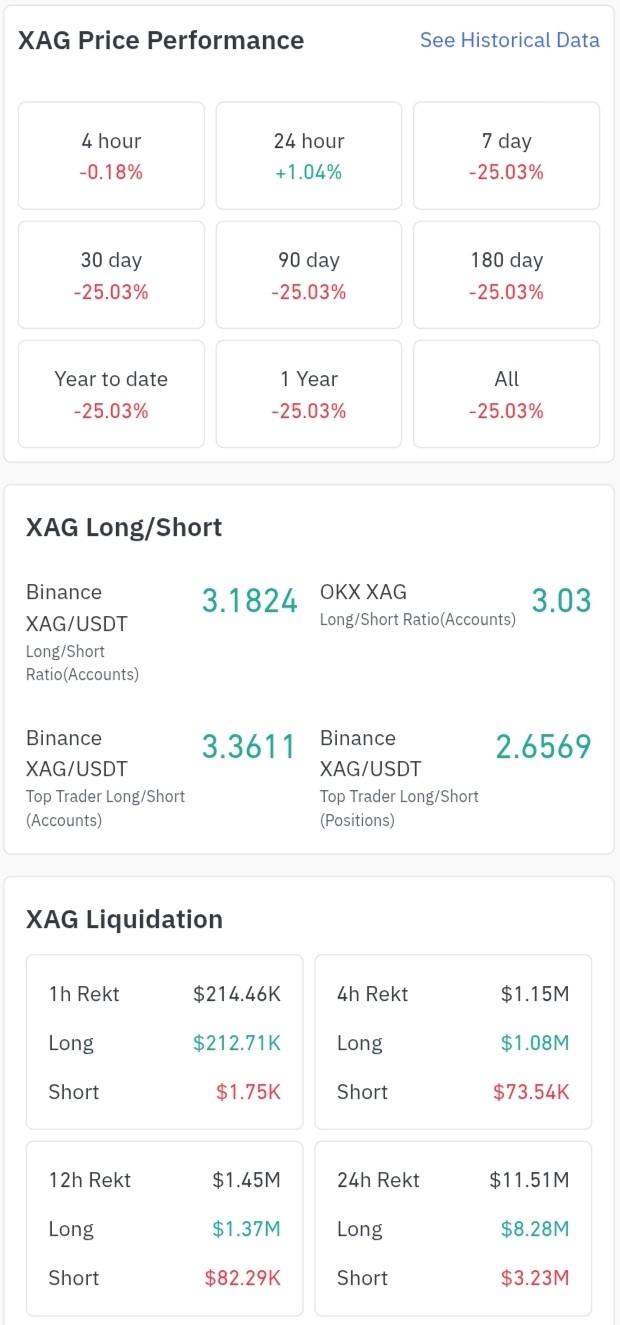Select Binance Top Trader Positions ratio 2.6569

(x=543, y=747)
